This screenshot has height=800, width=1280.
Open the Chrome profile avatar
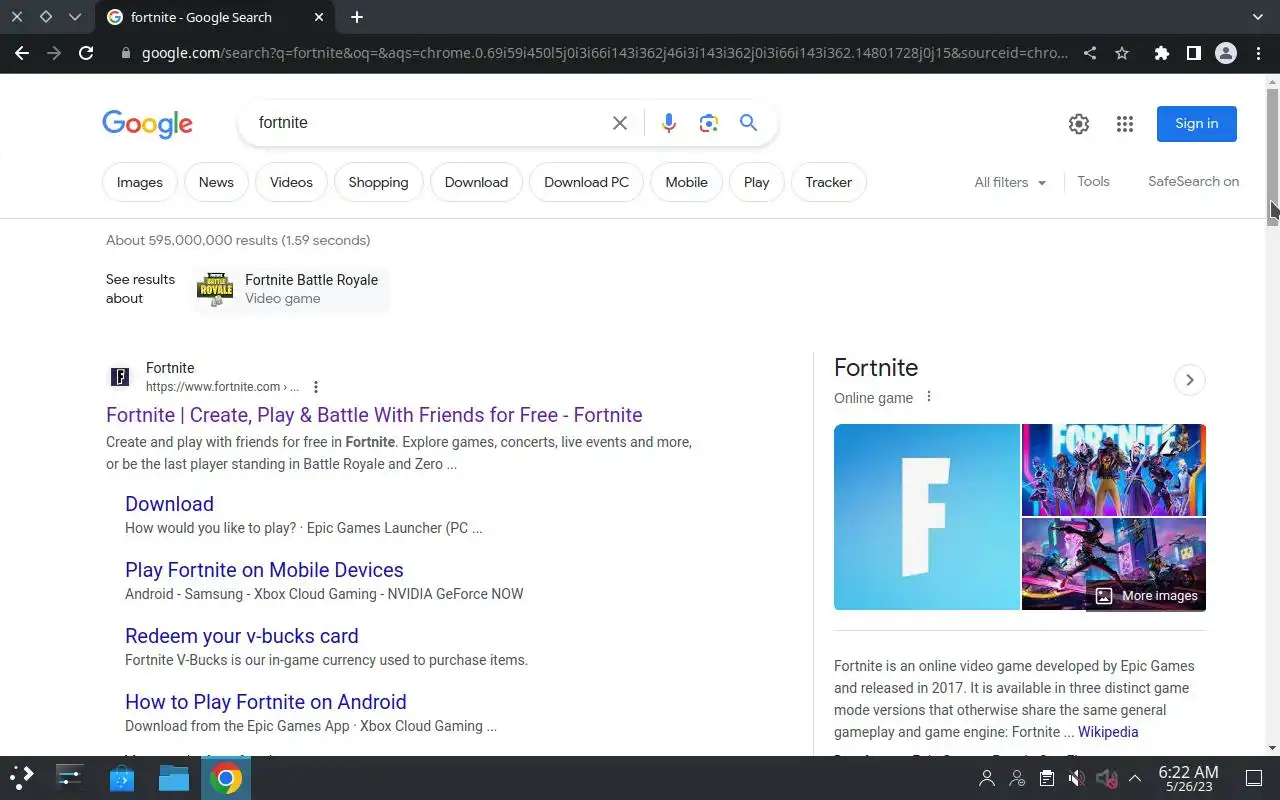point(1226,53)
